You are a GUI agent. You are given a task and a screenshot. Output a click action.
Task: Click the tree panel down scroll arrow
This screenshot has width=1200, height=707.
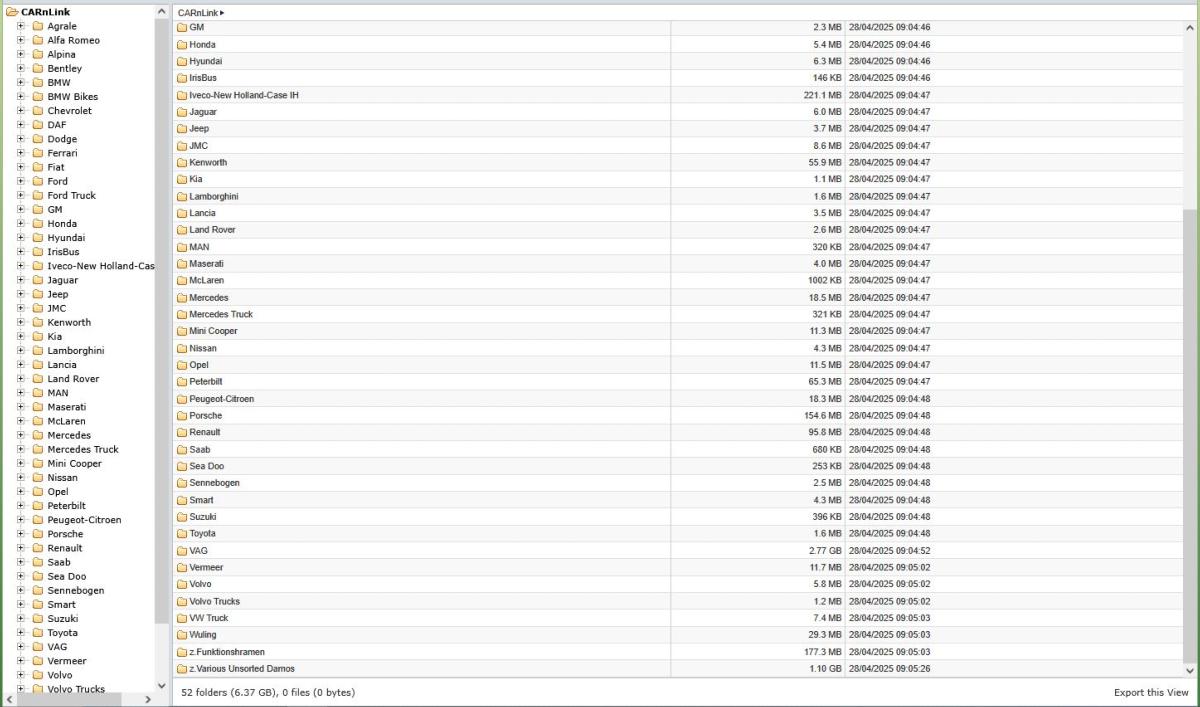pyautogui.click(x=163, y=685)
